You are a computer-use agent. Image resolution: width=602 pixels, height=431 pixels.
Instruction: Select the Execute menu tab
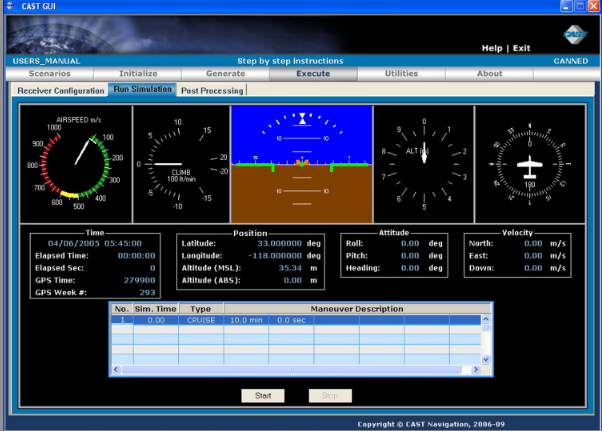(x=313, y=74)
